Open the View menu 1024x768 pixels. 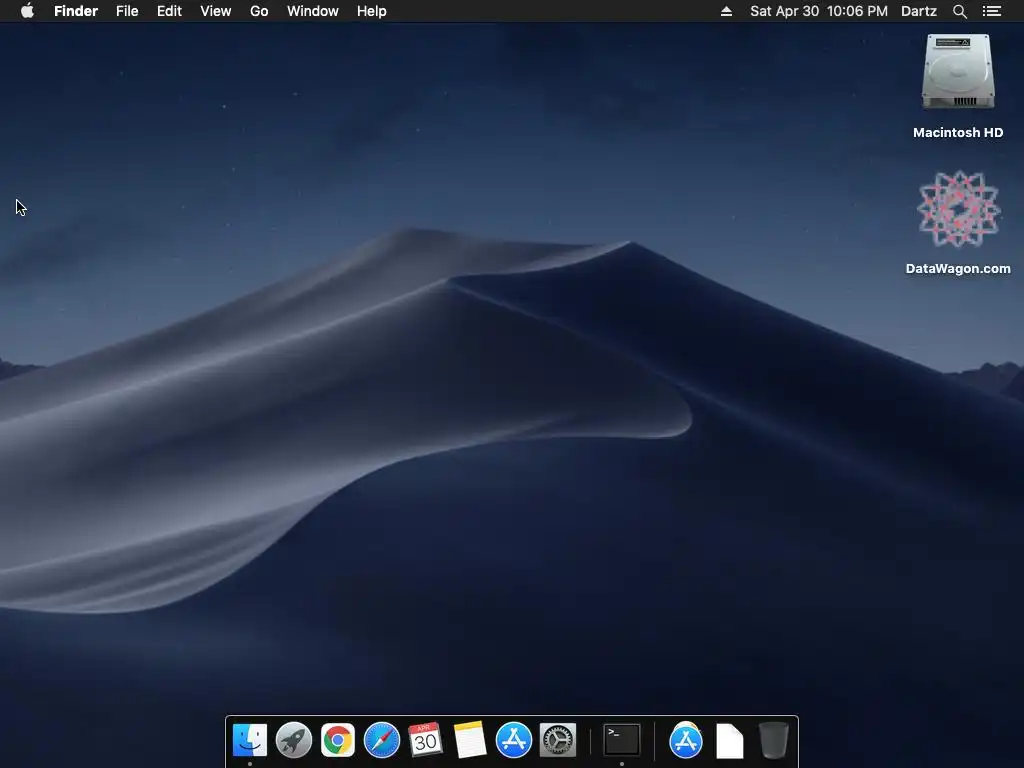216,11
